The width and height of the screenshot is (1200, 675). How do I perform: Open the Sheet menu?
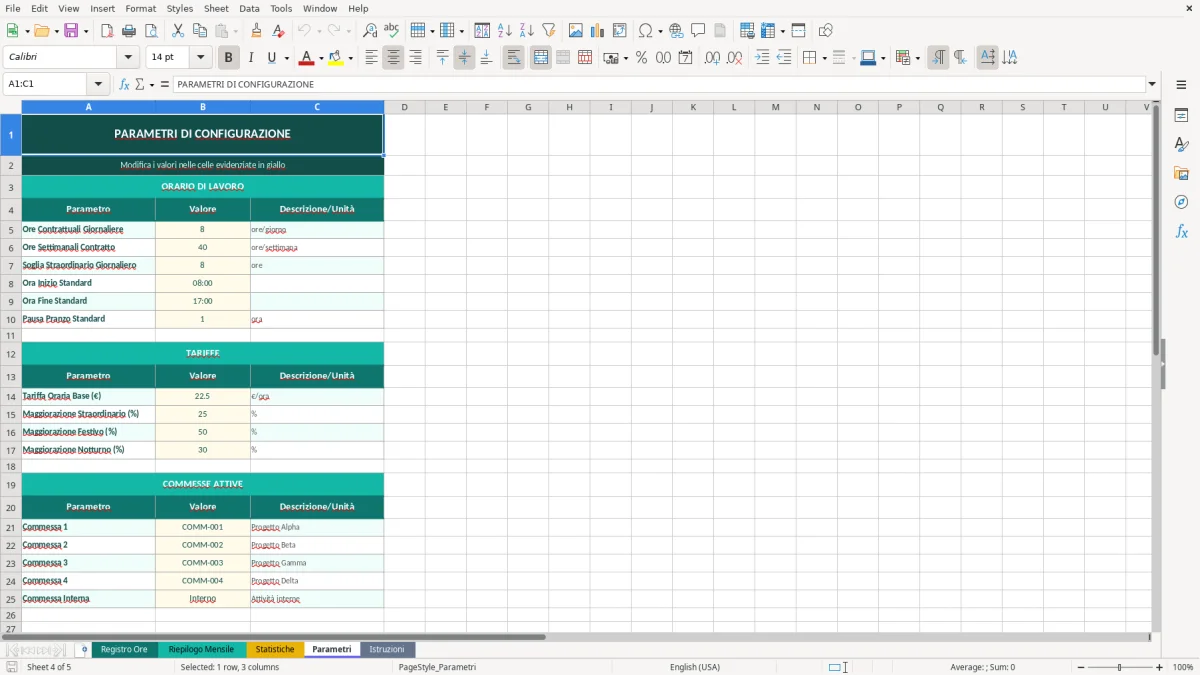pos(216,8)
